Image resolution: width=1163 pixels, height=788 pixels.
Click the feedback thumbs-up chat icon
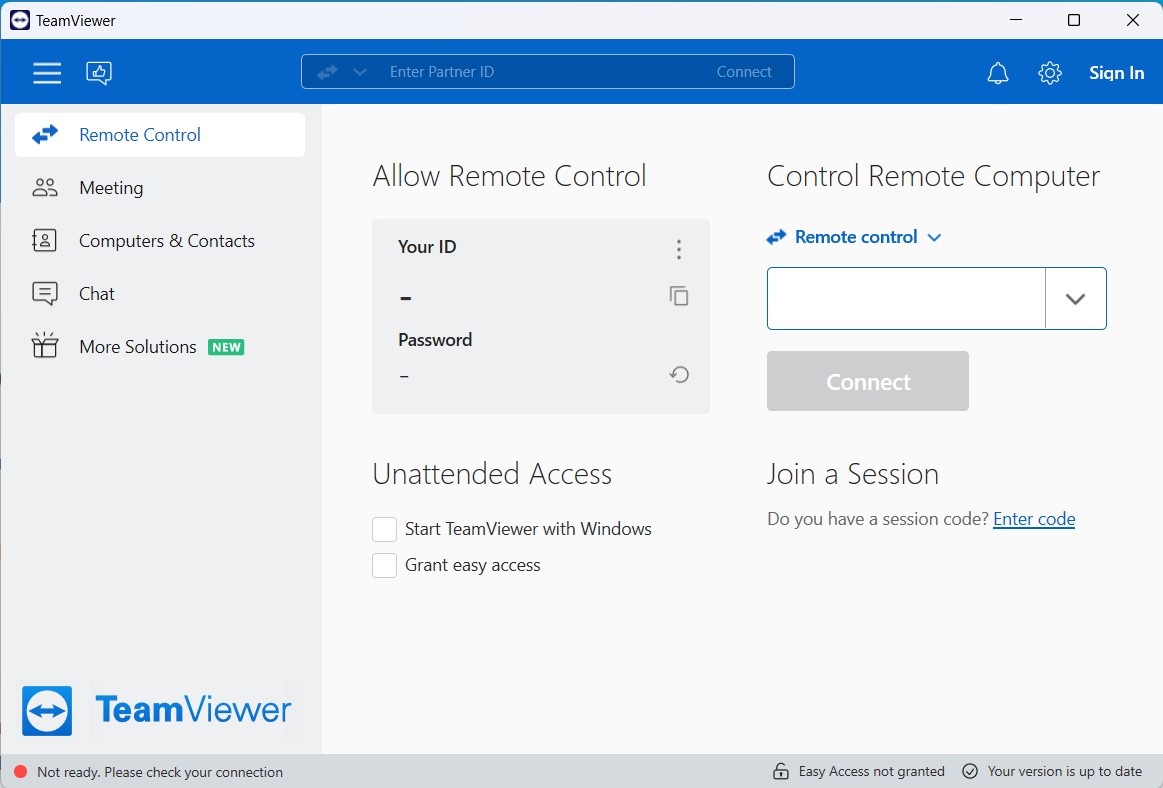coord(99,73)
